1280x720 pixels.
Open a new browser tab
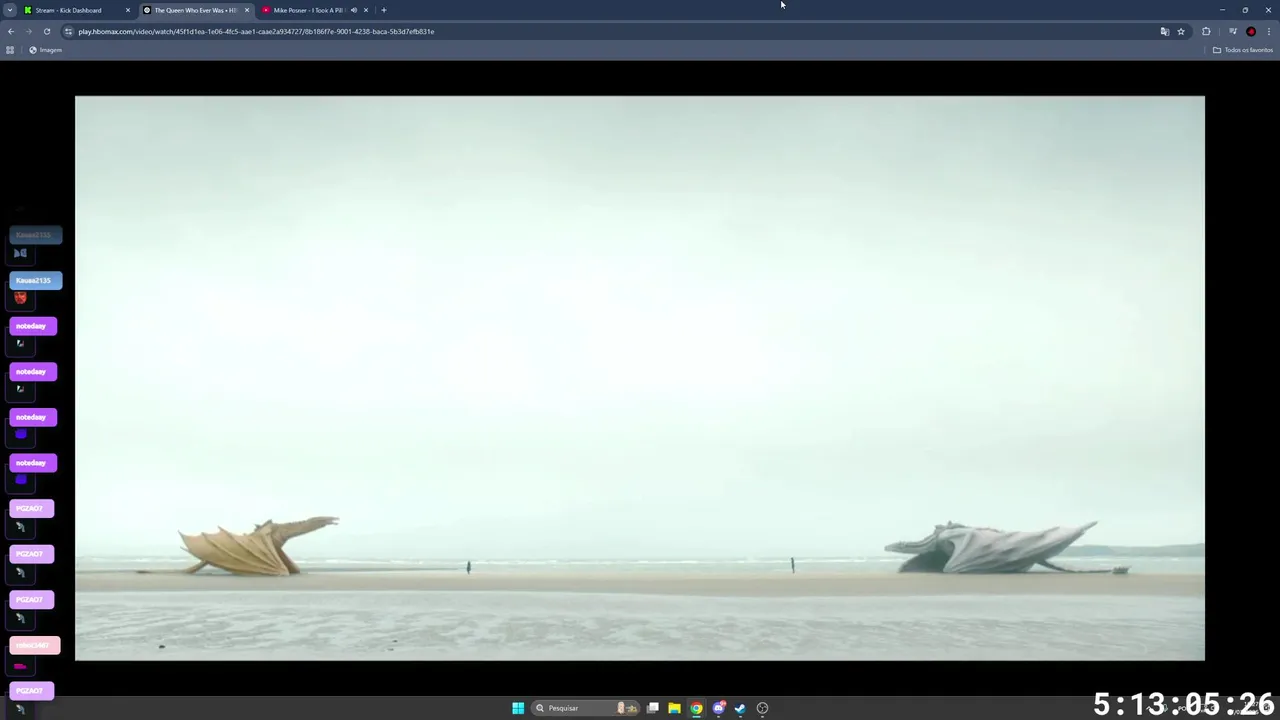(x=384, y=10)
